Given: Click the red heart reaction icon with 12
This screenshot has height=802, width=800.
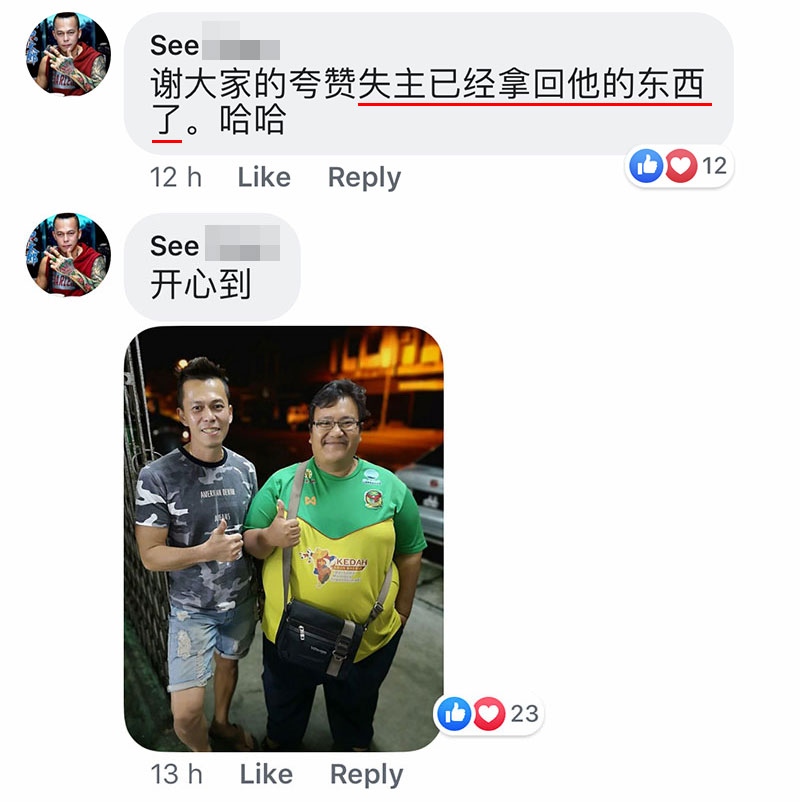Looking at the screenshot, I should click(681, 166).
